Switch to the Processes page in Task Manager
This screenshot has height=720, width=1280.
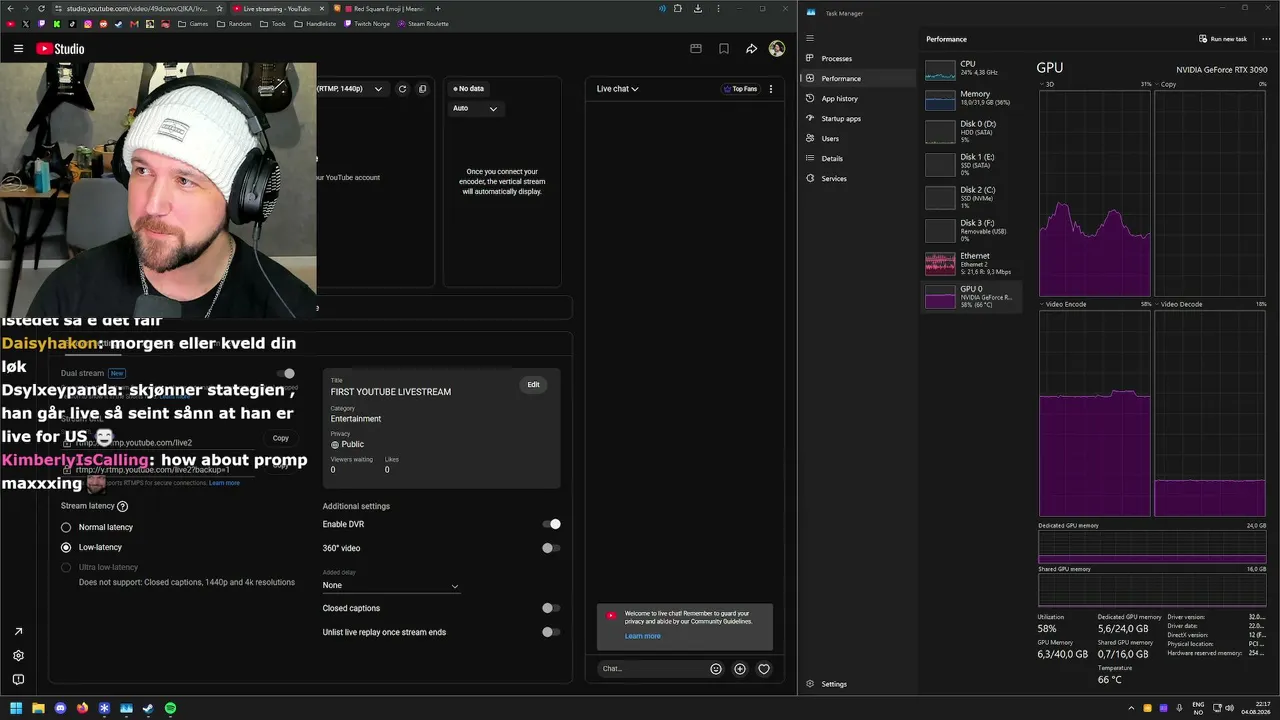(x=860, y=59)
